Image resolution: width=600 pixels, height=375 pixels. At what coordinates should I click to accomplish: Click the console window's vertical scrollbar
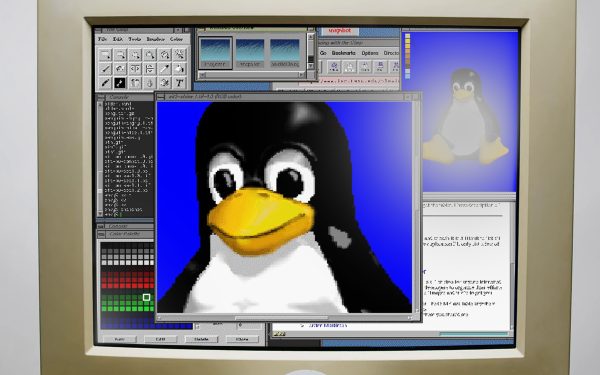(x=100, y=159)
